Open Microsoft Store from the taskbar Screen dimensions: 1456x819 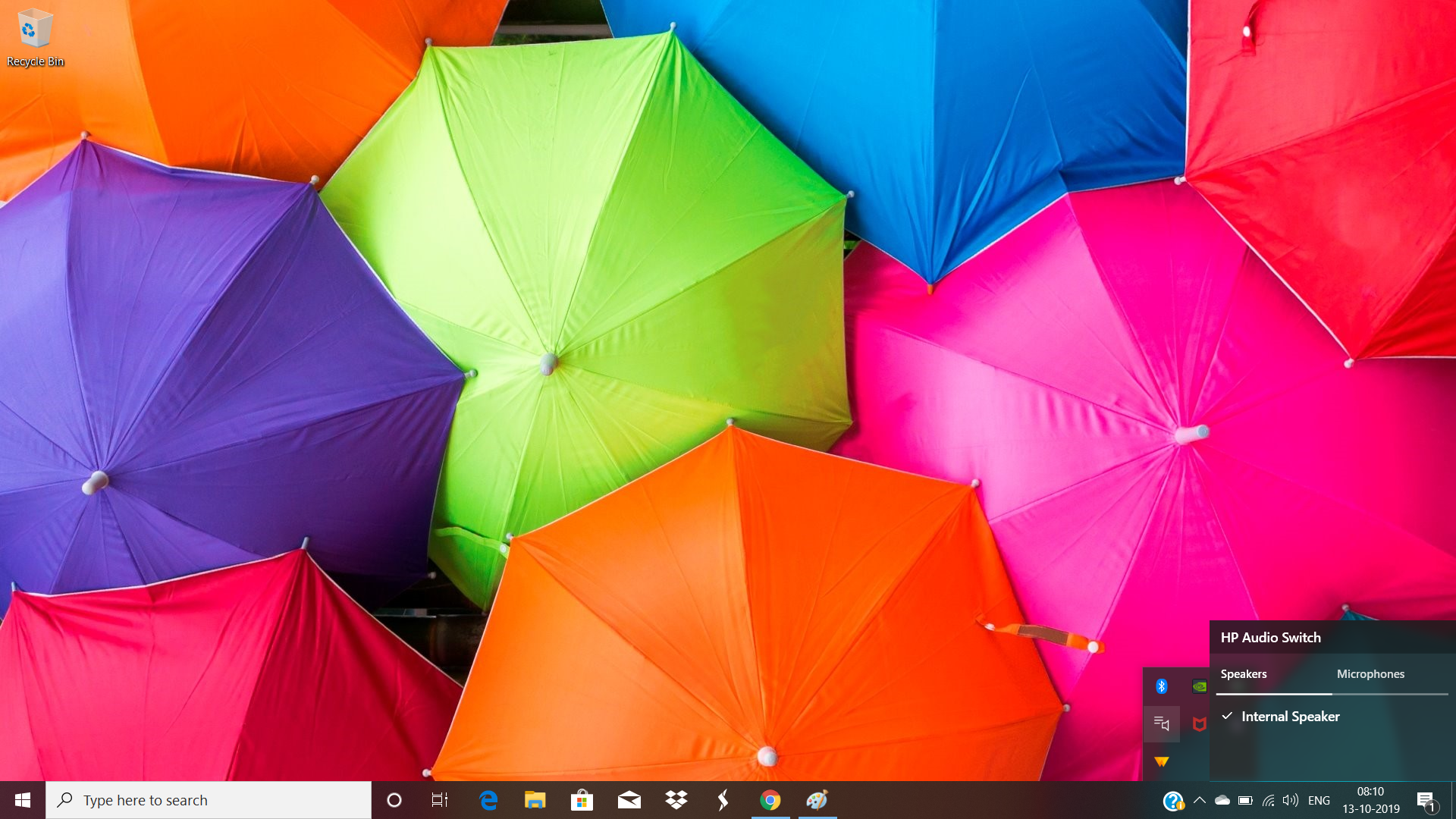tap(582, 800)
